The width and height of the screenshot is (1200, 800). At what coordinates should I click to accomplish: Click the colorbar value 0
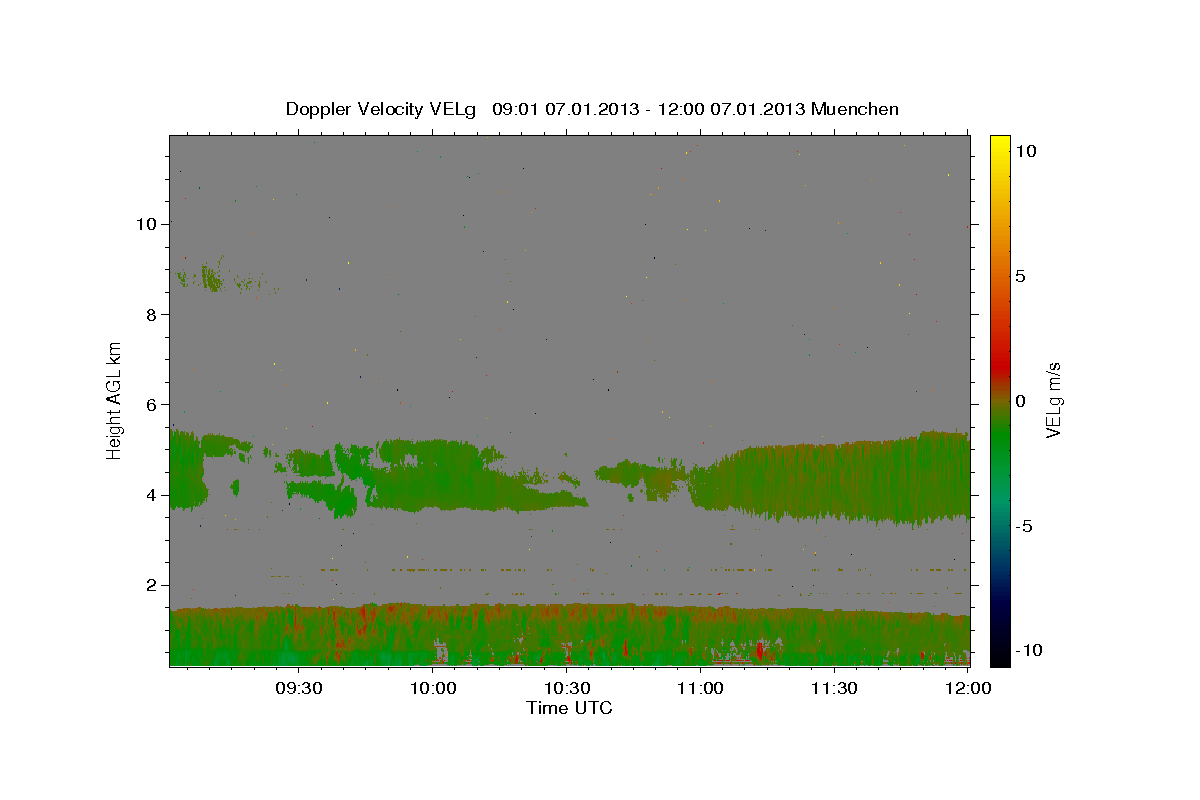click(1021, 401)
